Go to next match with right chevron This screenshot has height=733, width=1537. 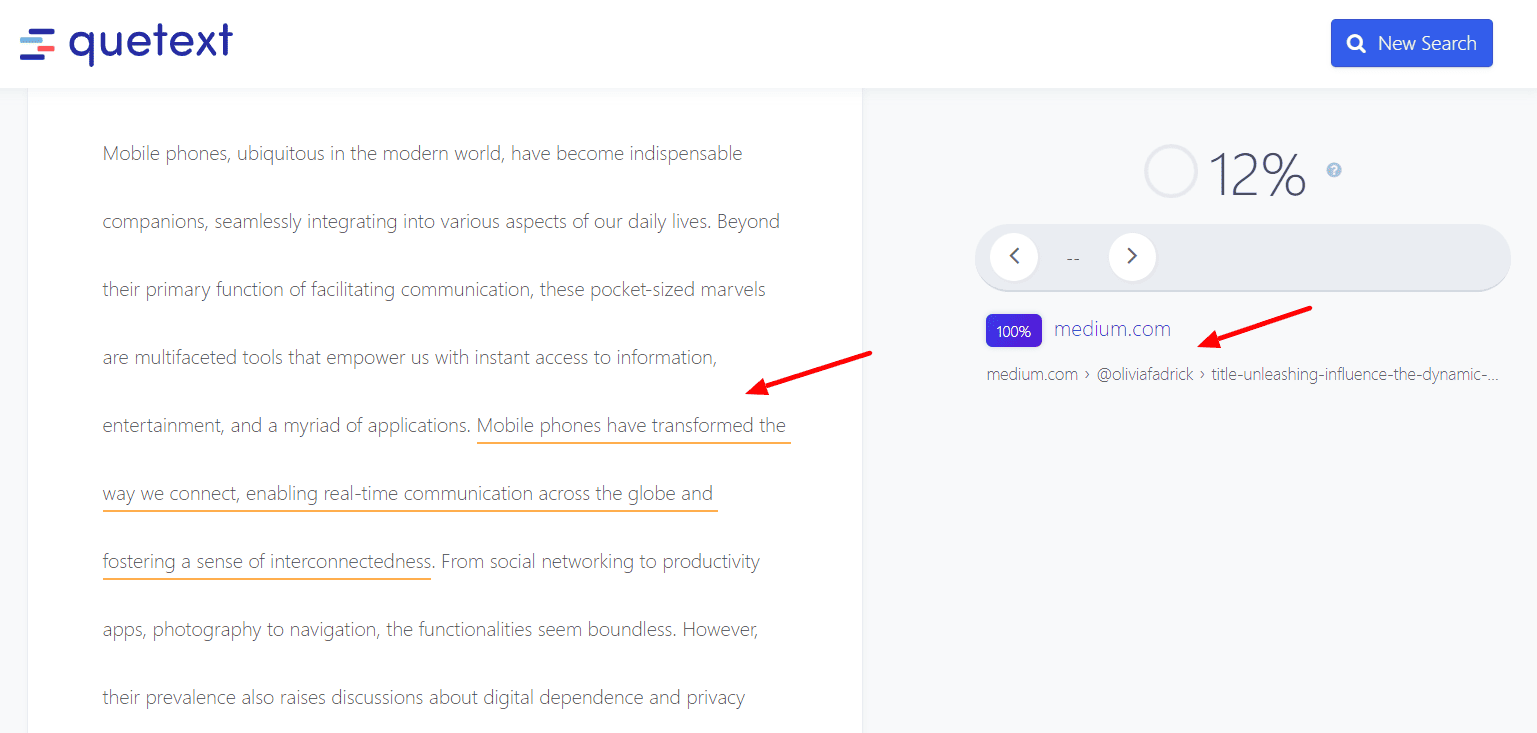[1132, 257]
